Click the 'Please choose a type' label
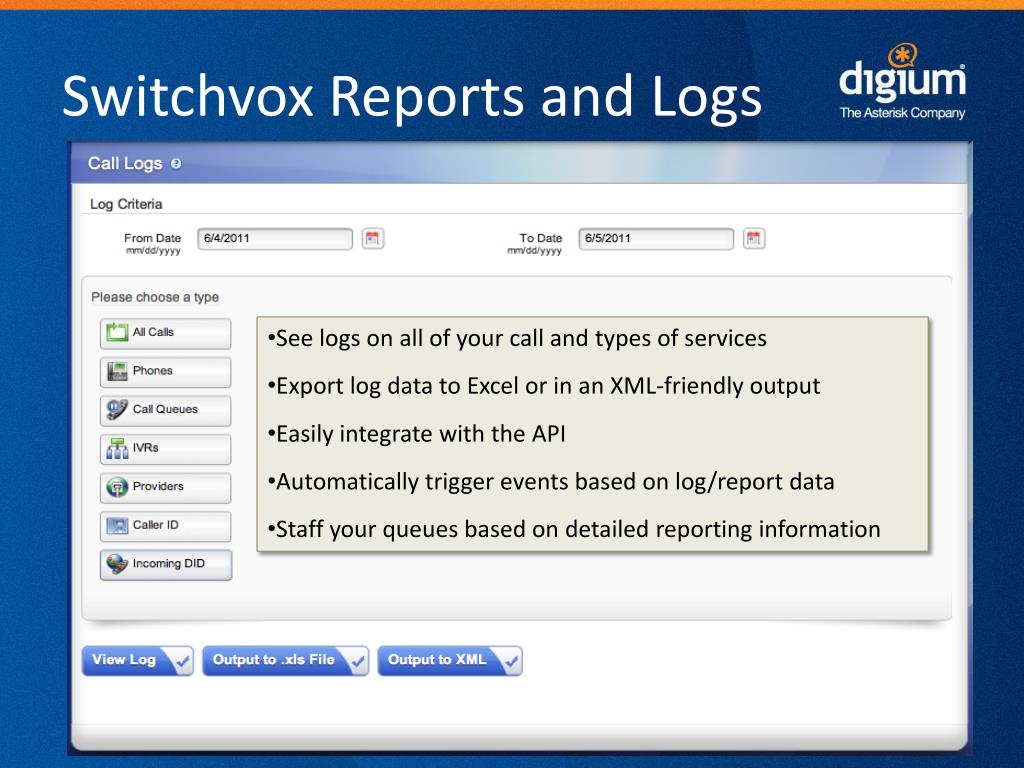 pos(155,297)
